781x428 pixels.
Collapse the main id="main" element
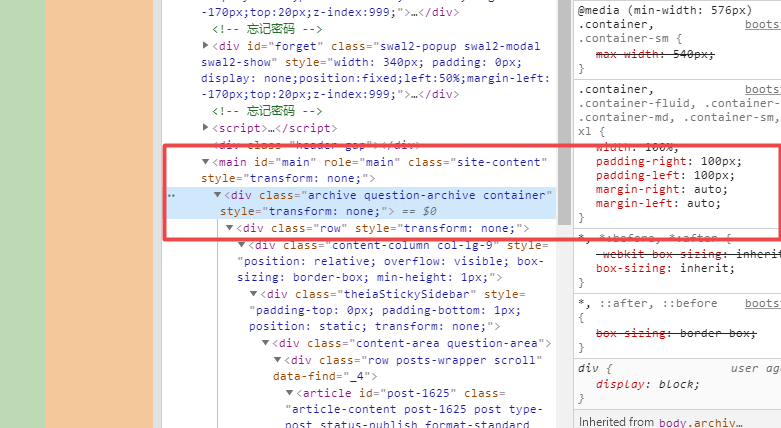(205, 162)
